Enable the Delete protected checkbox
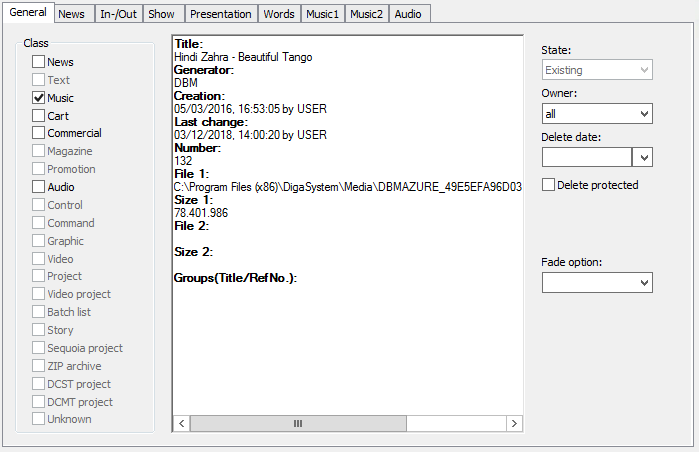This screenshot has width=699, height=452. (548, 185)
